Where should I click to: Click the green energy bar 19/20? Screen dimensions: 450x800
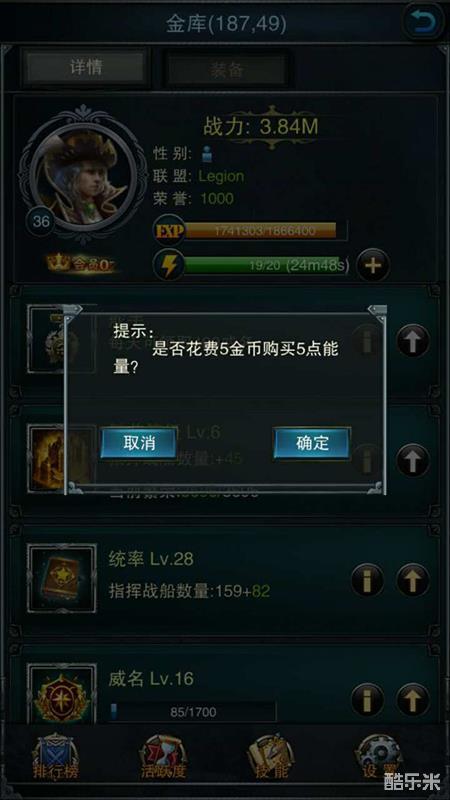266,265
